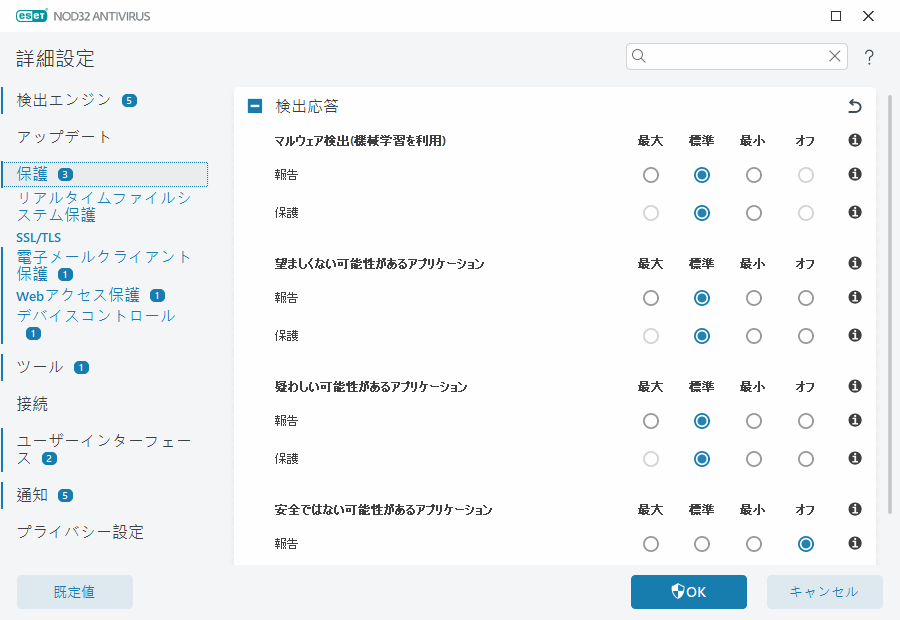Confirm settings with the OK button
The height and width of the screenshot is (620, 900).
click(x=688, y=591)
